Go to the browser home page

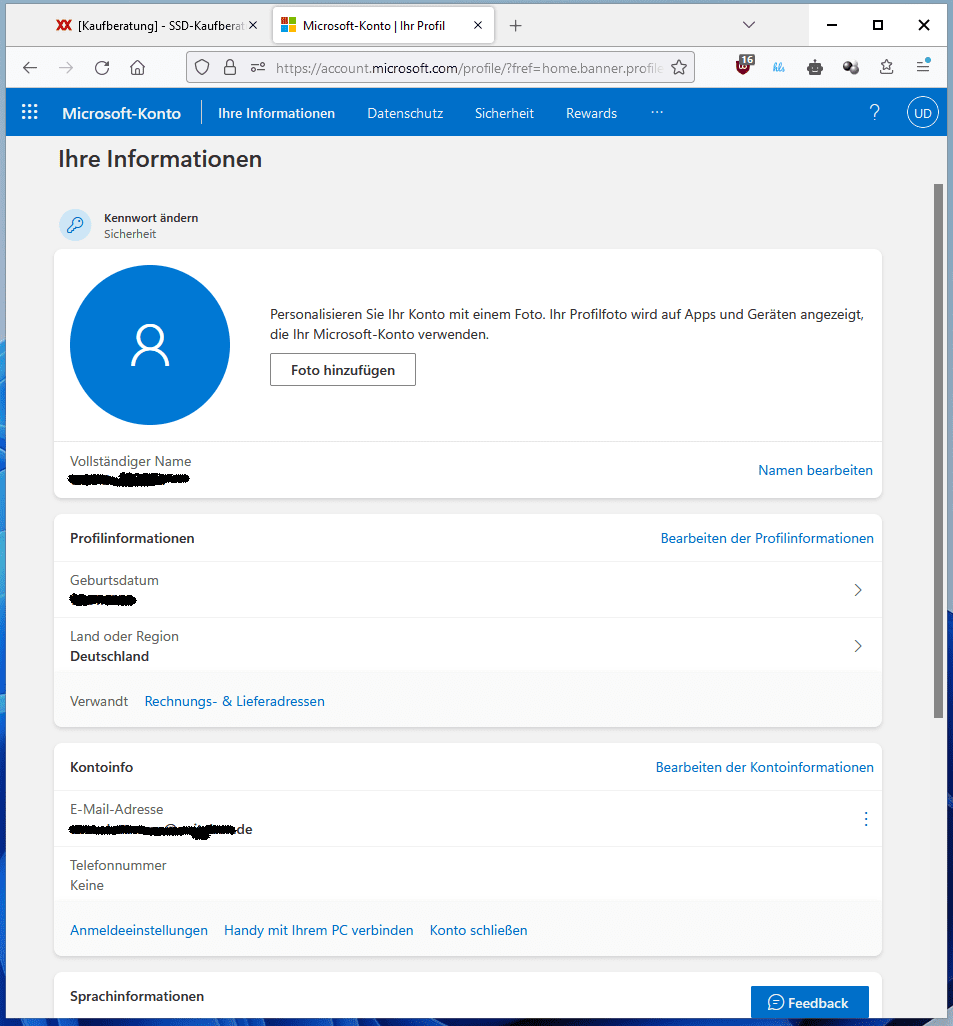pos(137,68)
